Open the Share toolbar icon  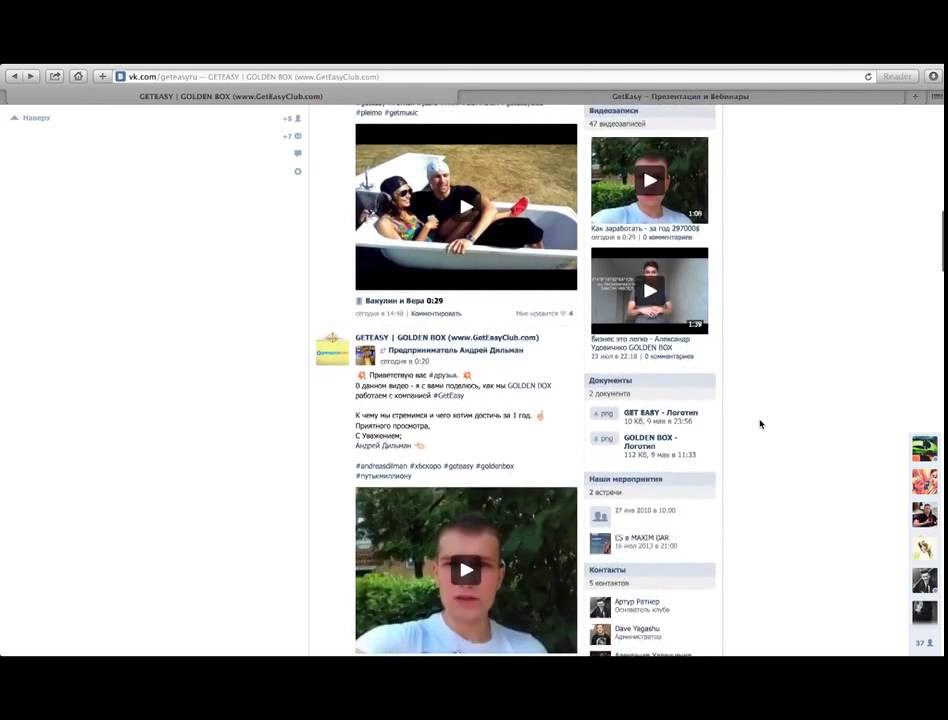pos(55,76)
